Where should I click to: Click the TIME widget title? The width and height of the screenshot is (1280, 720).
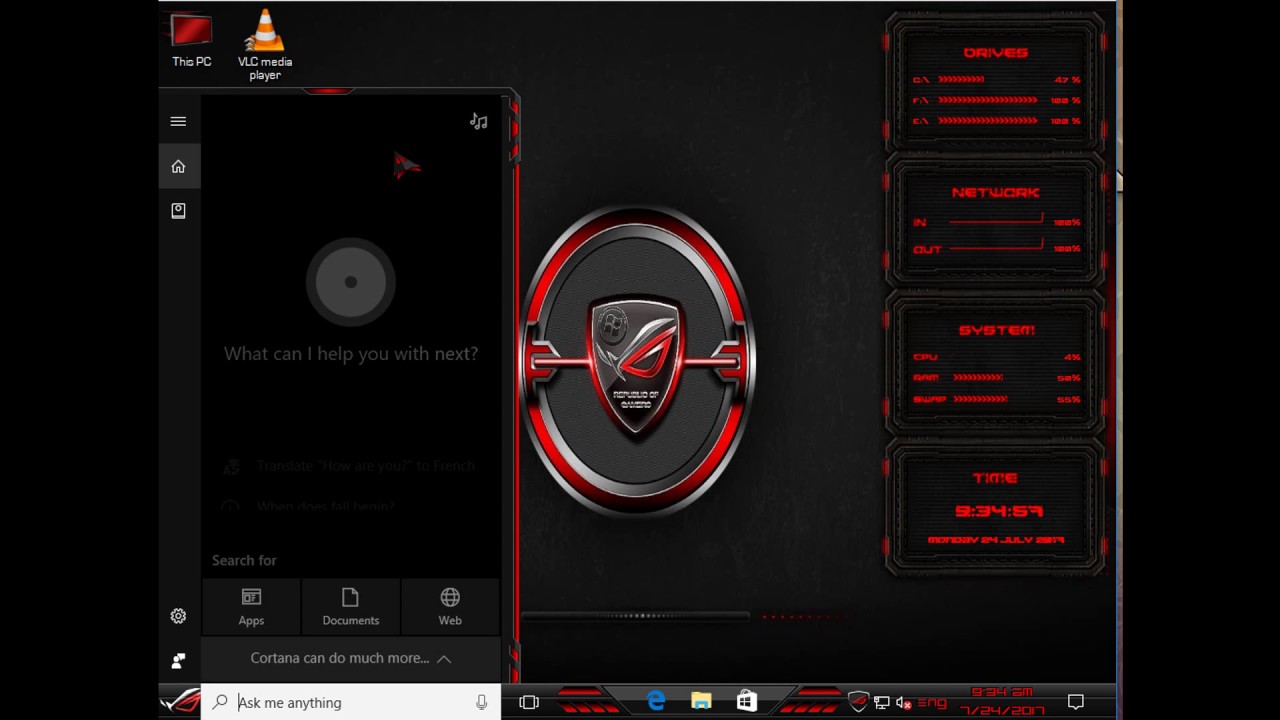[x=996, y=478]
